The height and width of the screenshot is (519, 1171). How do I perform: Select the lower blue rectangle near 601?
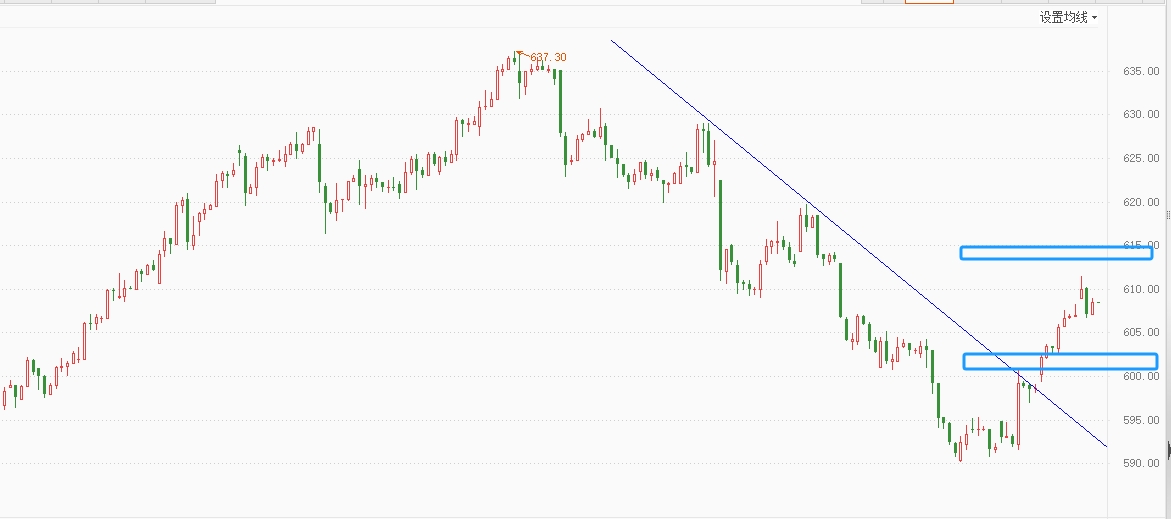coord(1060,361)
